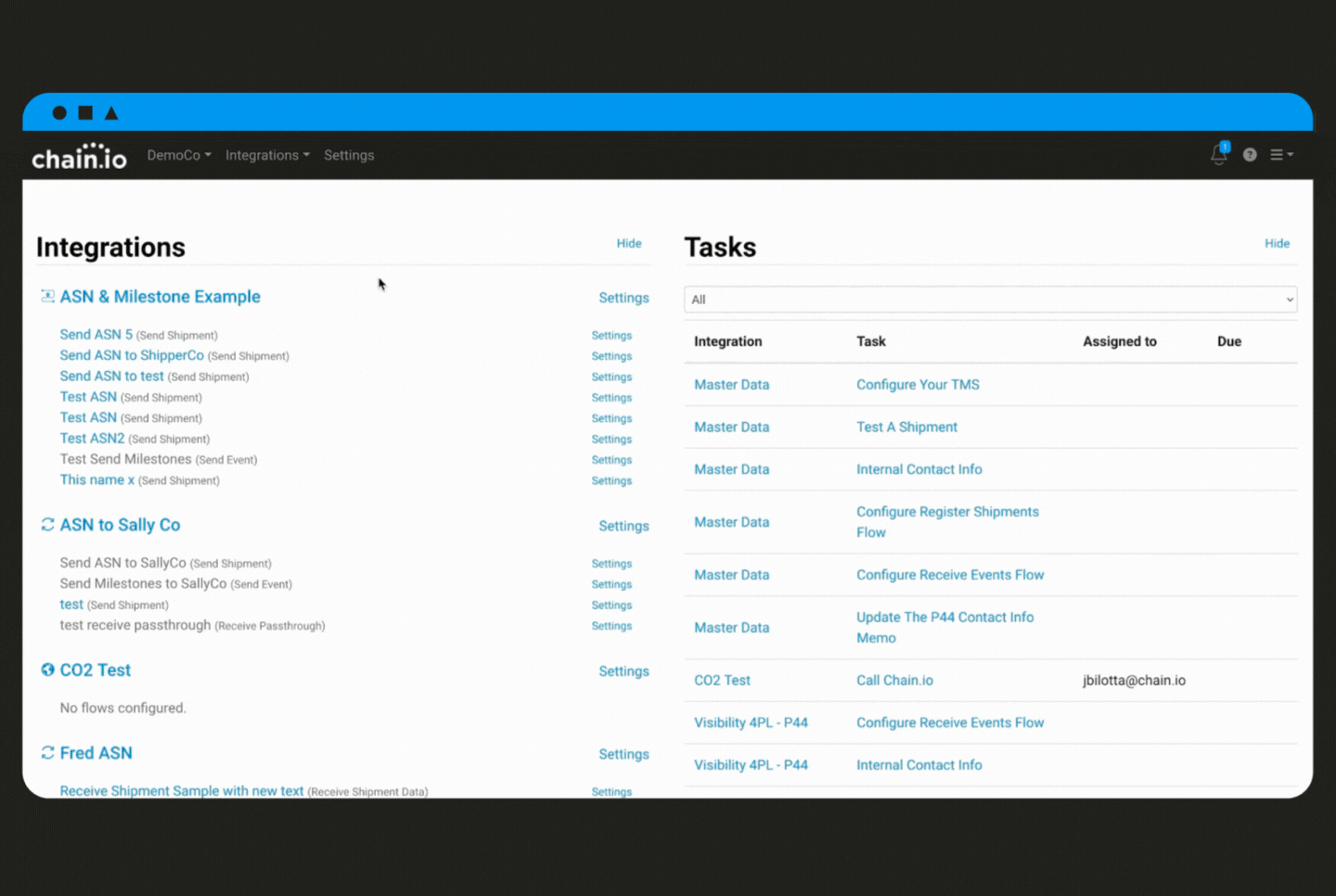1336x896 pixels.
Task: Click the sync icon beside Fred ASN
Action: point(47,753)
